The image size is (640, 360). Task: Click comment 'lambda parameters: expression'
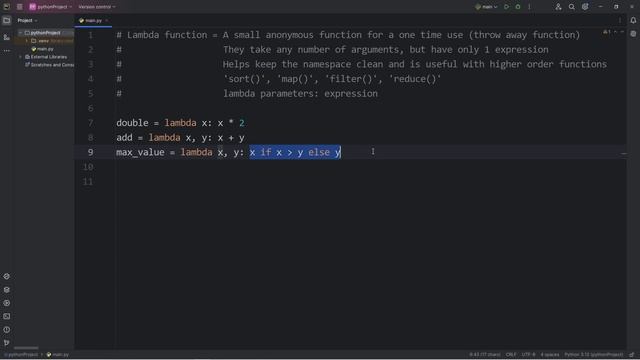[300, 93]
